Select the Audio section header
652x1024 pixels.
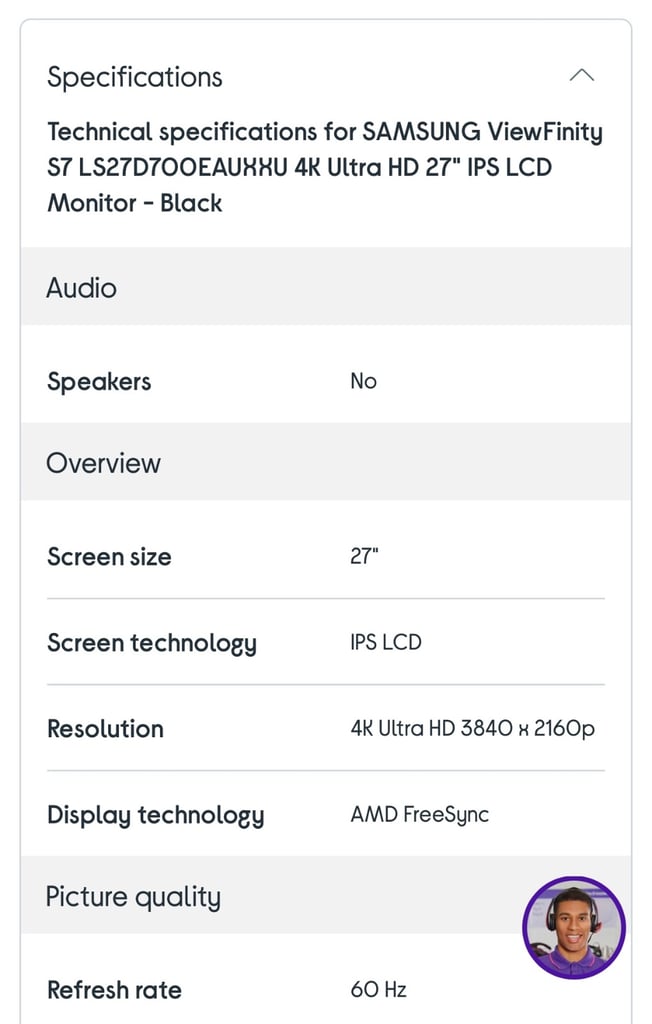(x=82, y=288)
